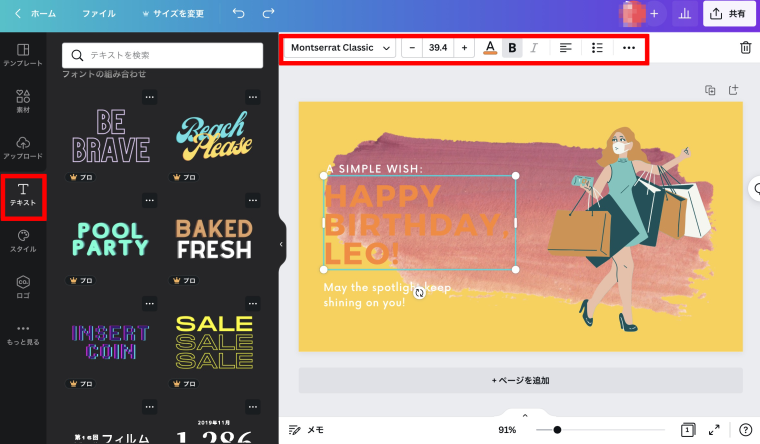
Task: Toggle bulleted list formatting
Action: (x=597, y=48)
